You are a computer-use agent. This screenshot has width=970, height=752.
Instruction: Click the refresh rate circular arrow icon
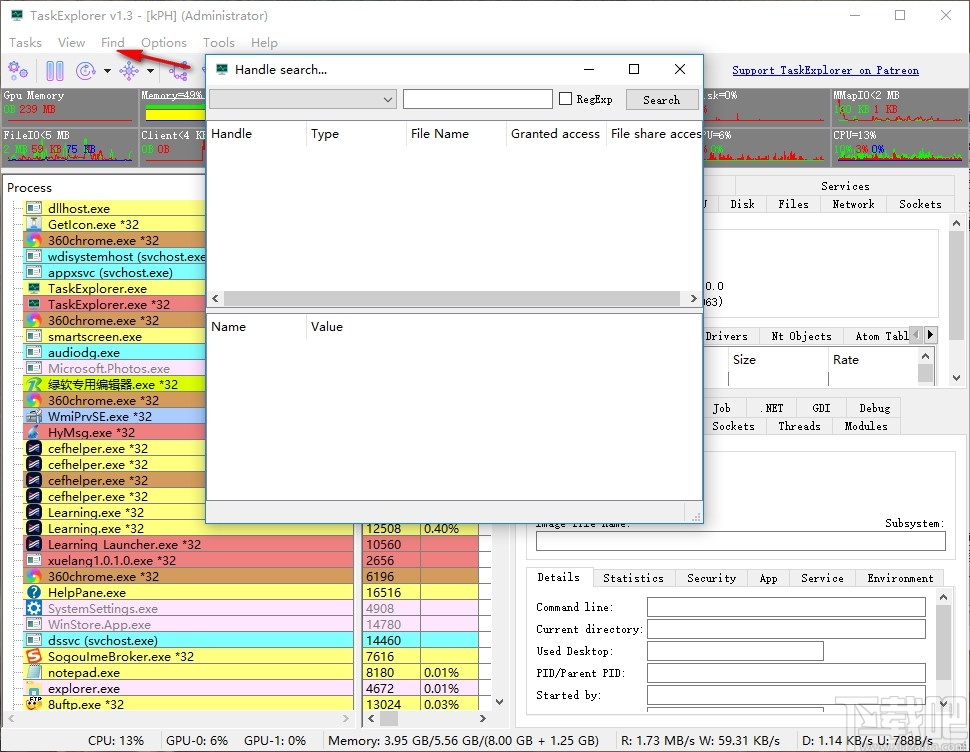coord(86,71)
